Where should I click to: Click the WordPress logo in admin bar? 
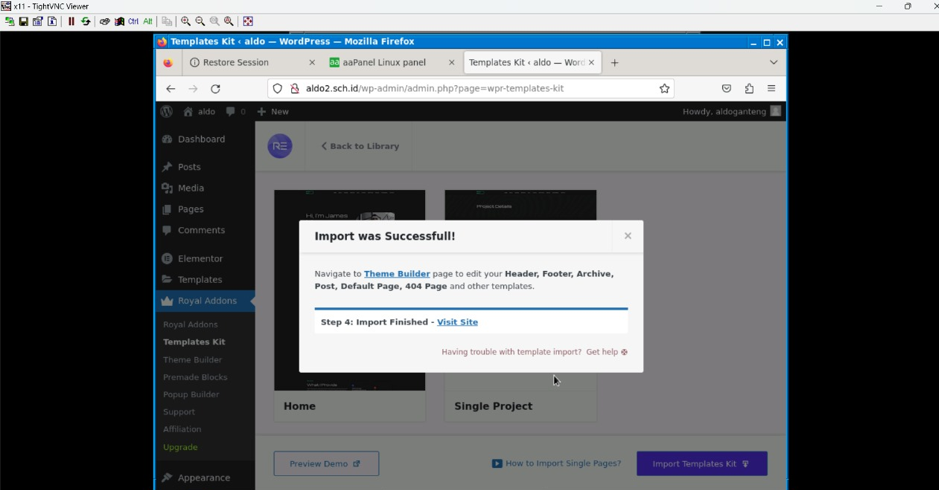[166, 111]
